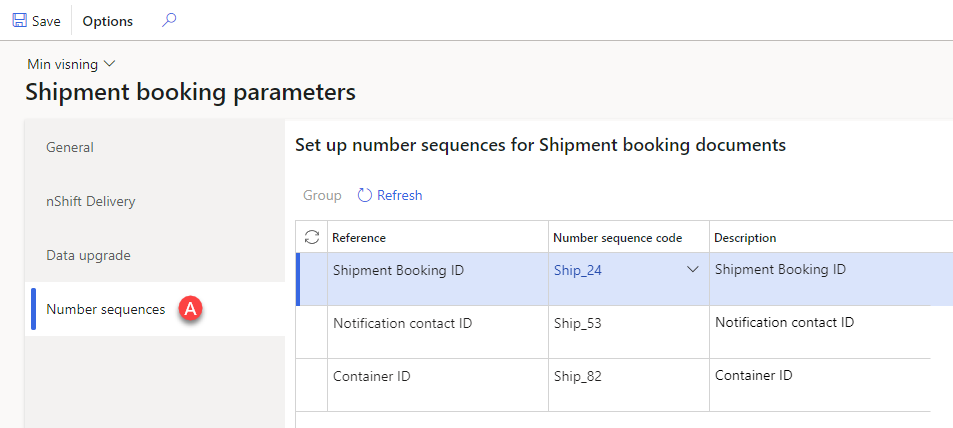Viewport: 953px width, 428px height.
Task: Open the Options menu
Action: click(x=108, y=21)
